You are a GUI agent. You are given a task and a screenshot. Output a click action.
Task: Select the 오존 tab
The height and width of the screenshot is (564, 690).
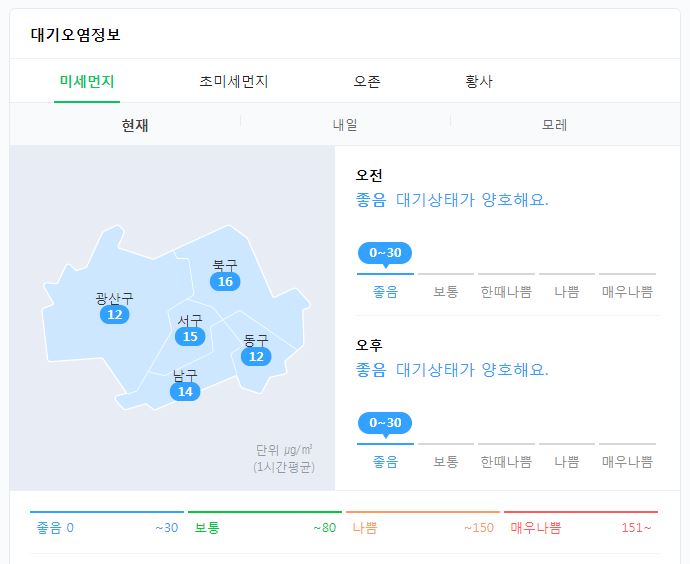pyautogui.click(x=367, y=82)
